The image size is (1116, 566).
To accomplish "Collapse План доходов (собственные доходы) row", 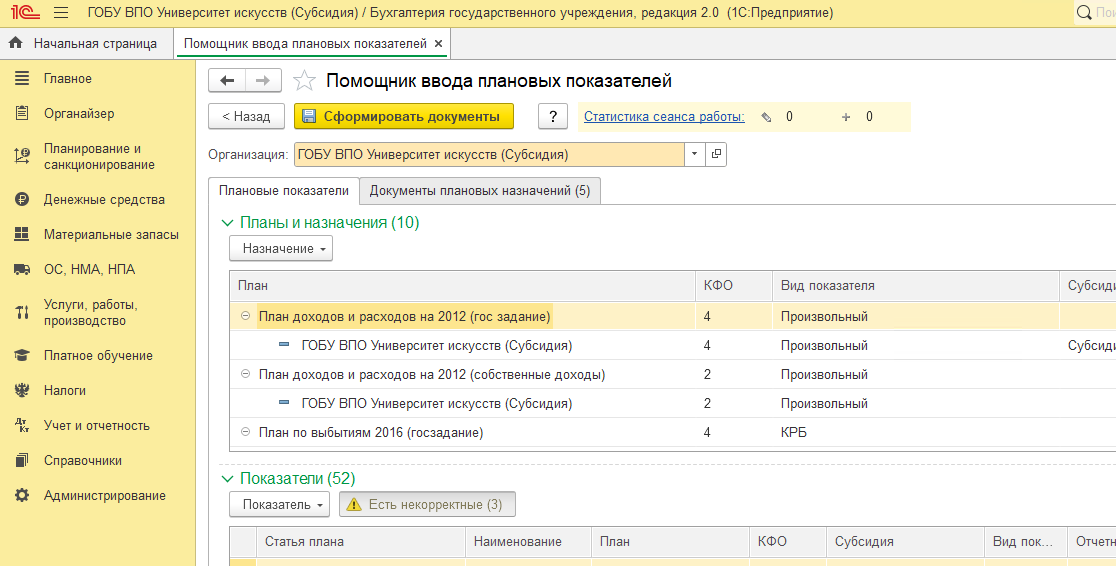I will coord(246,374).
